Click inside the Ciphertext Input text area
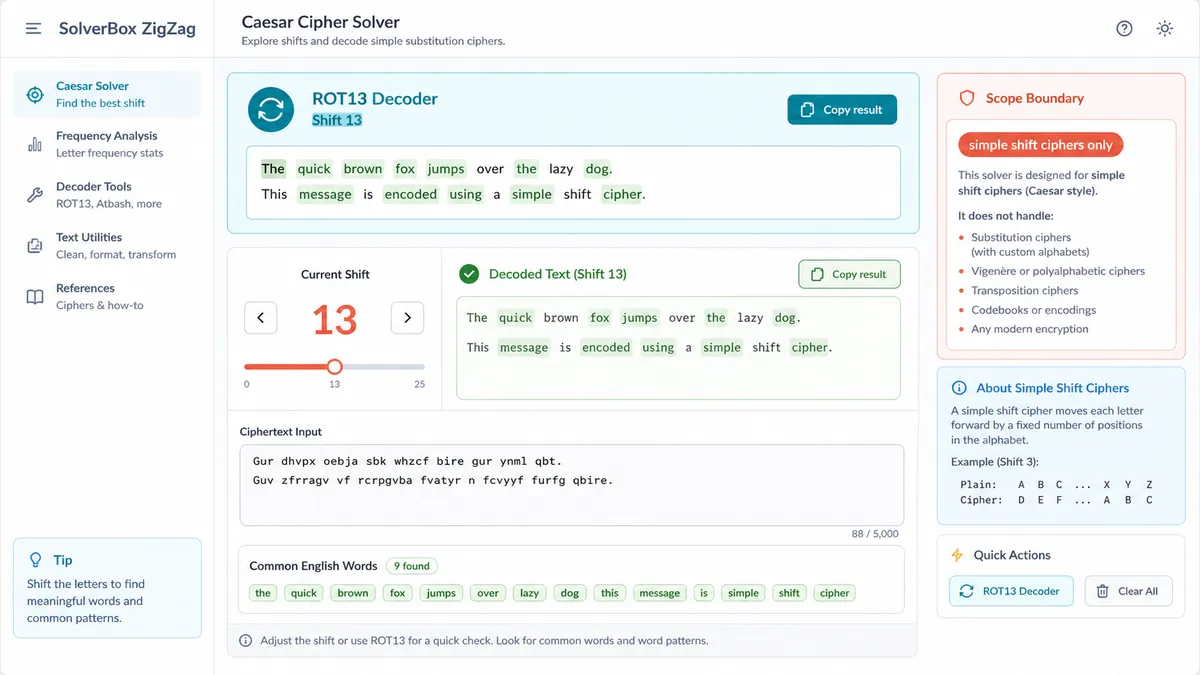The image size is (1200, 675). tap(571, 485)
